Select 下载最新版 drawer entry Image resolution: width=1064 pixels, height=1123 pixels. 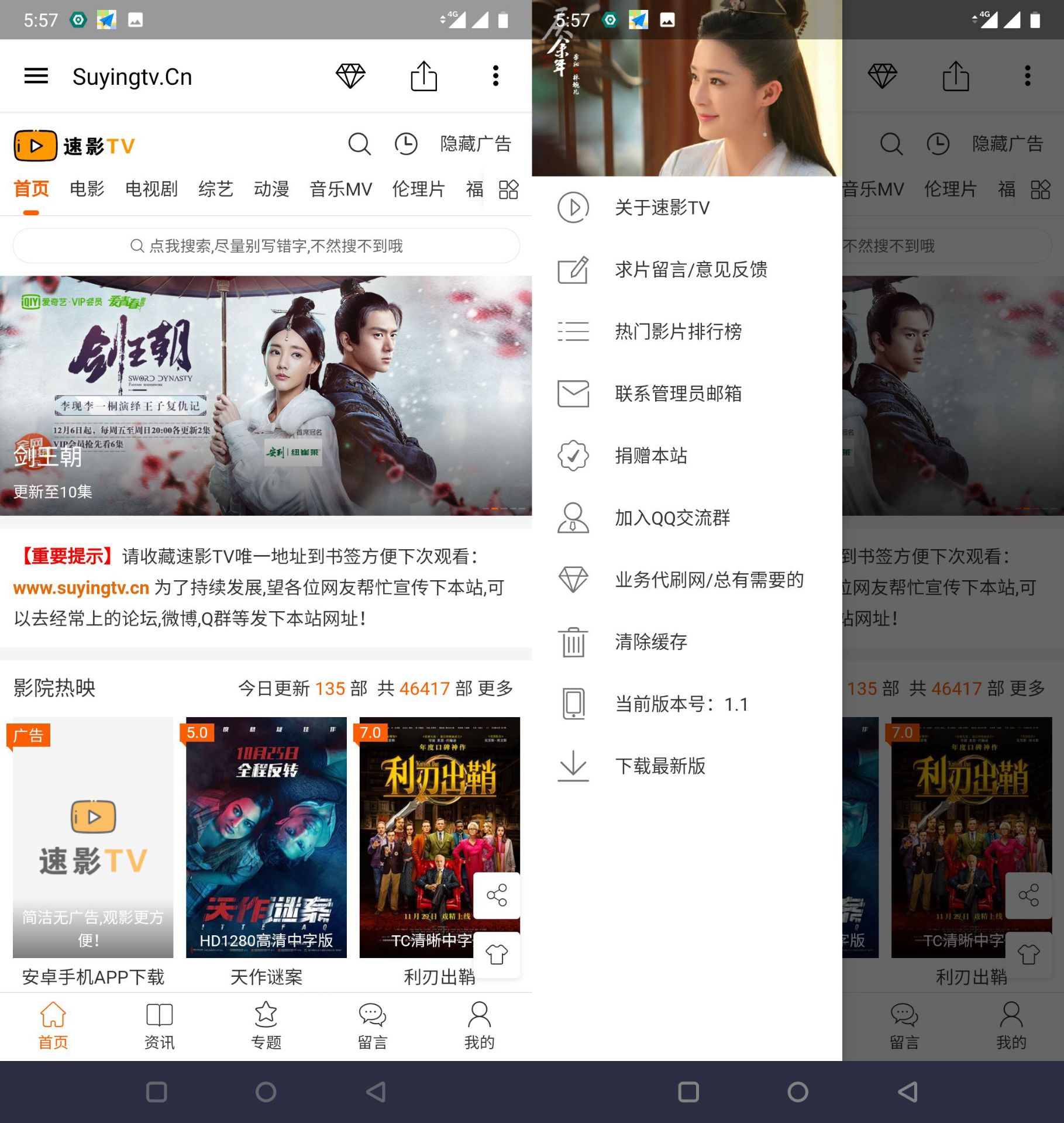point(687,766)
